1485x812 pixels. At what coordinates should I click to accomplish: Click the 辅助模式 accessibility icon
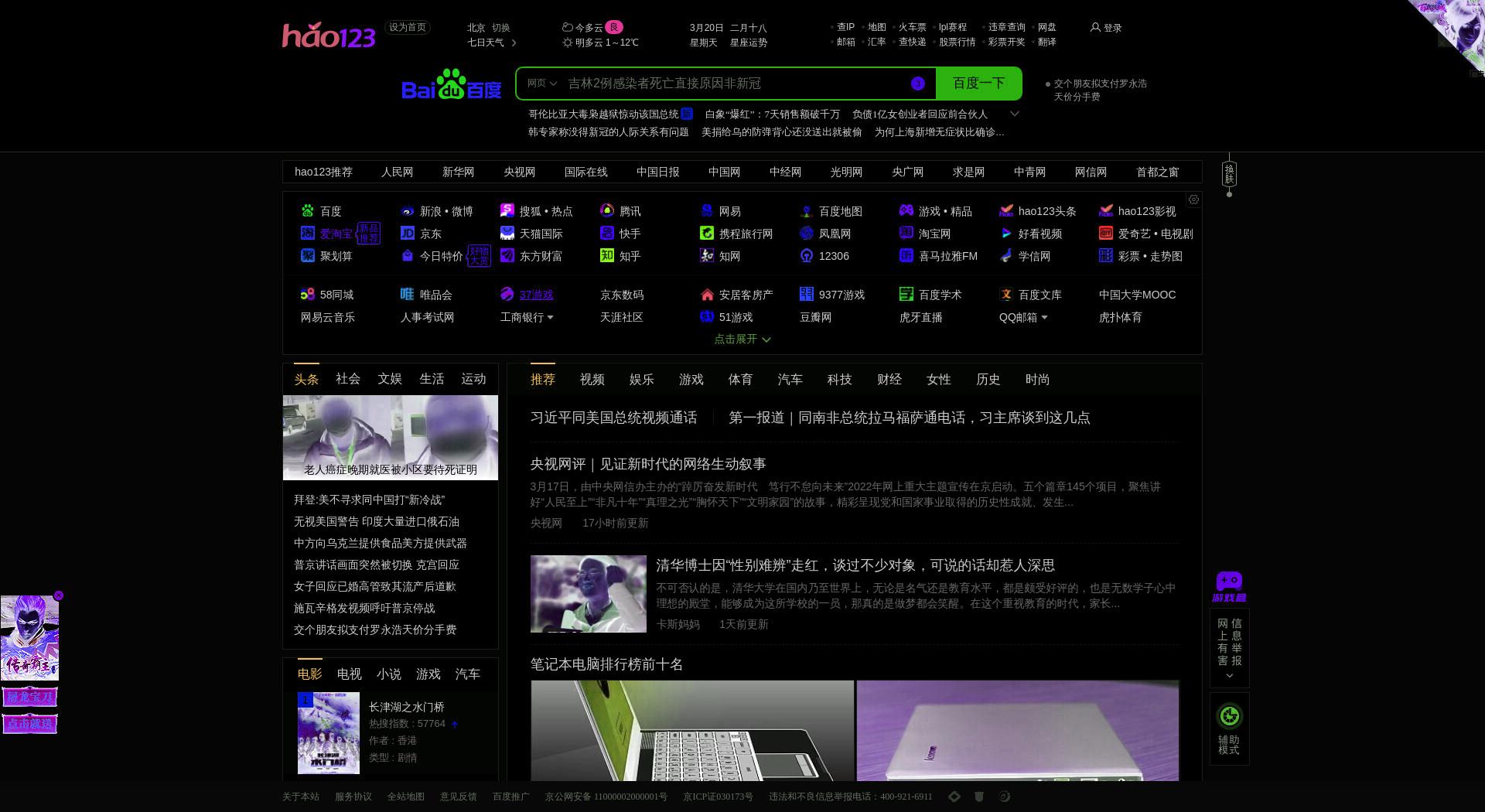tap(1229, 716)
